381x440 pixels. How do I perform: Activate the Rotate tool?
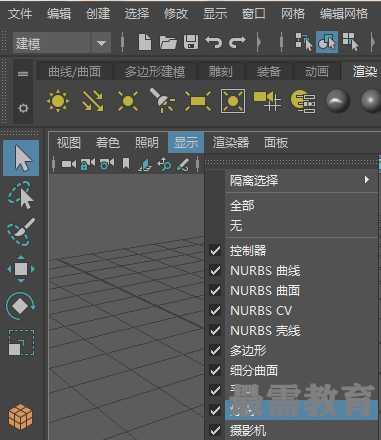pos(21,306)
